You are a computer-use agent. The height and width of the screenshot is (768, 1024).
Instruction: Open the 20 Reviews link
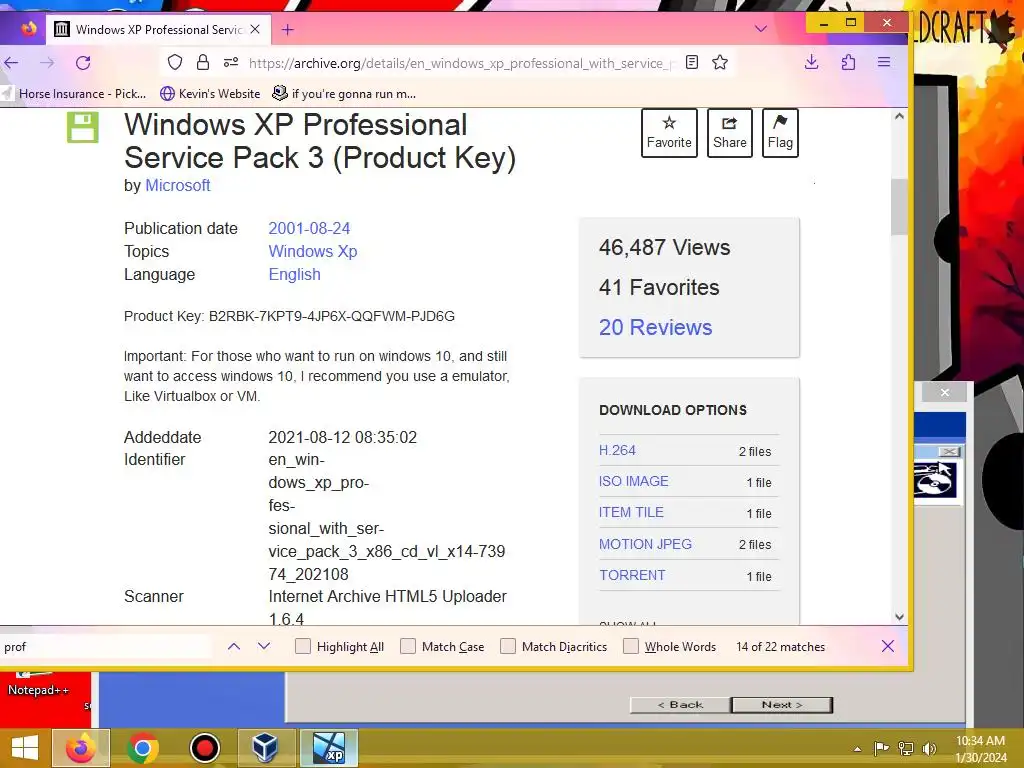click(x=656, y=327)
